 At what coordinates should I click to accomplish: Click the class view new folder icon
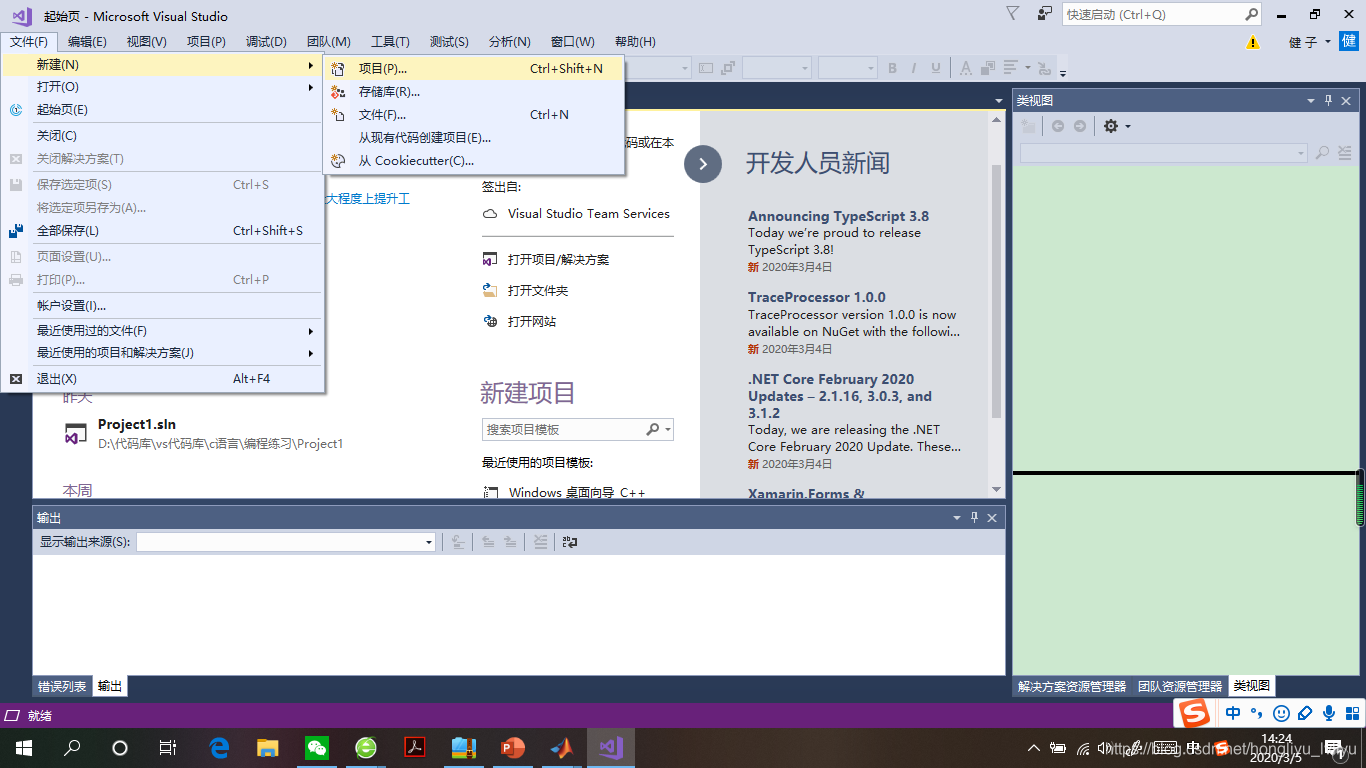tap(1029, 126)
